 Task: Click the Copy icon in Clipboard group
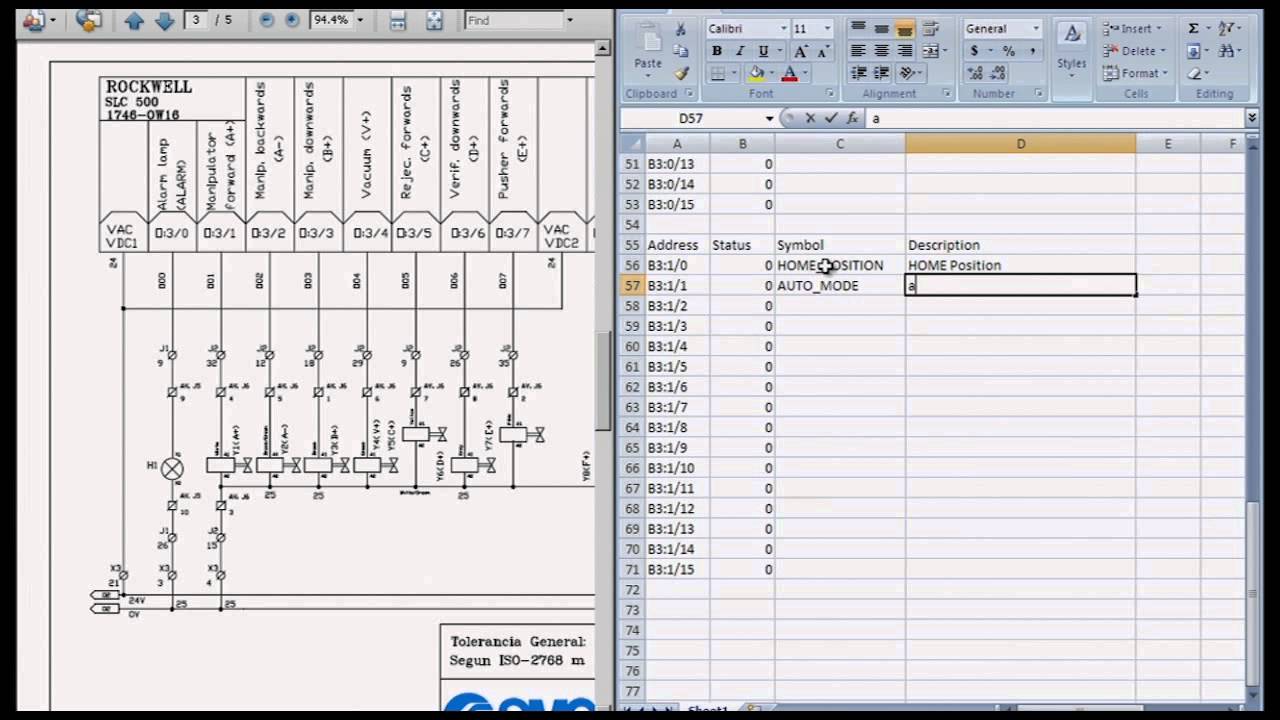coord(681,51)
